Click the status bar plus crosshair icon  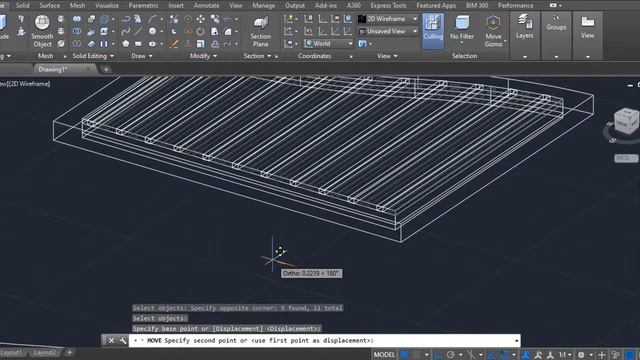(602, 355)
